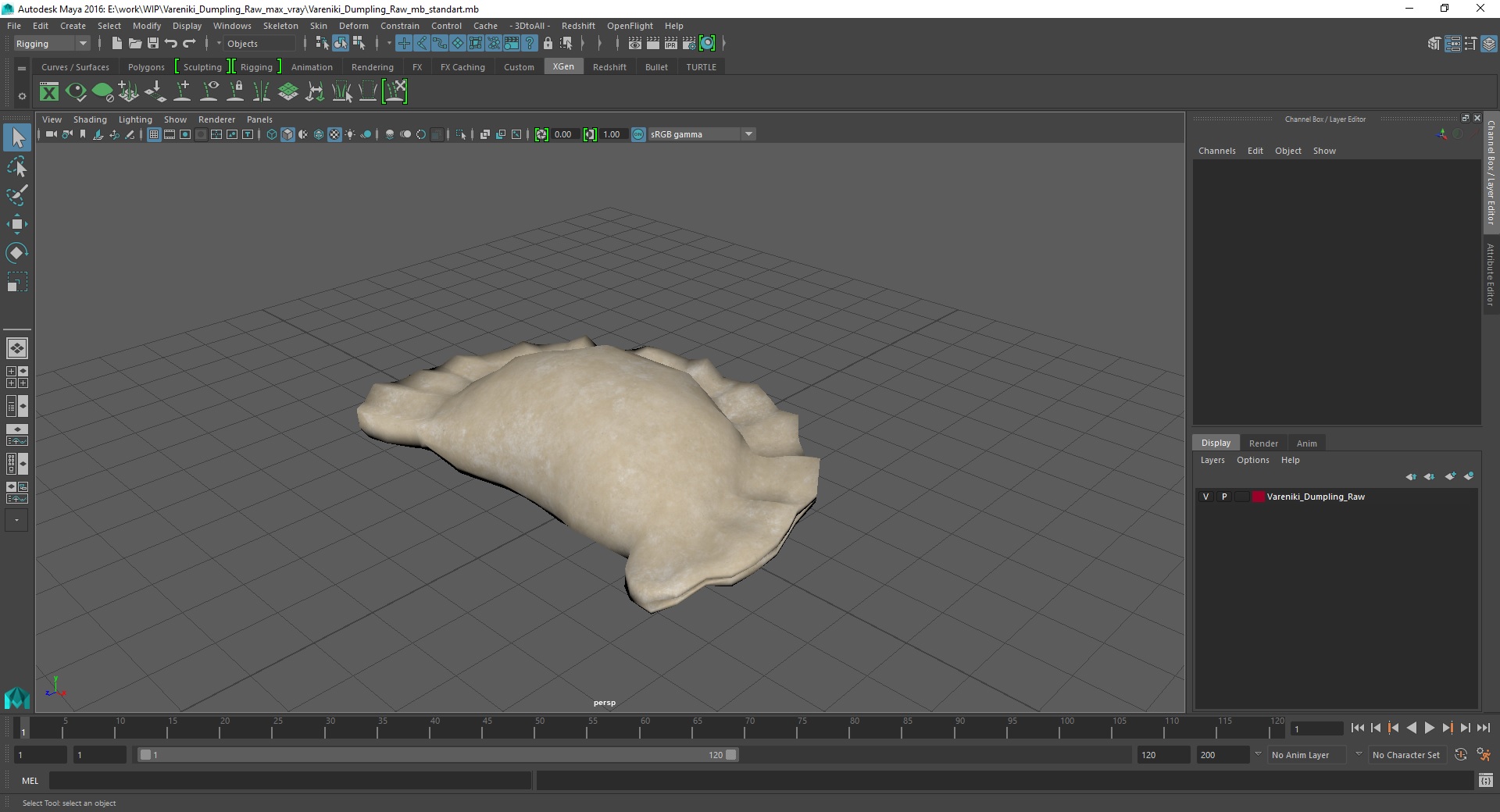Viewport: 1500px width, 812px height.
Task: Click the select camera icon in viewport toolbar
Action: (x=52, y=134)
